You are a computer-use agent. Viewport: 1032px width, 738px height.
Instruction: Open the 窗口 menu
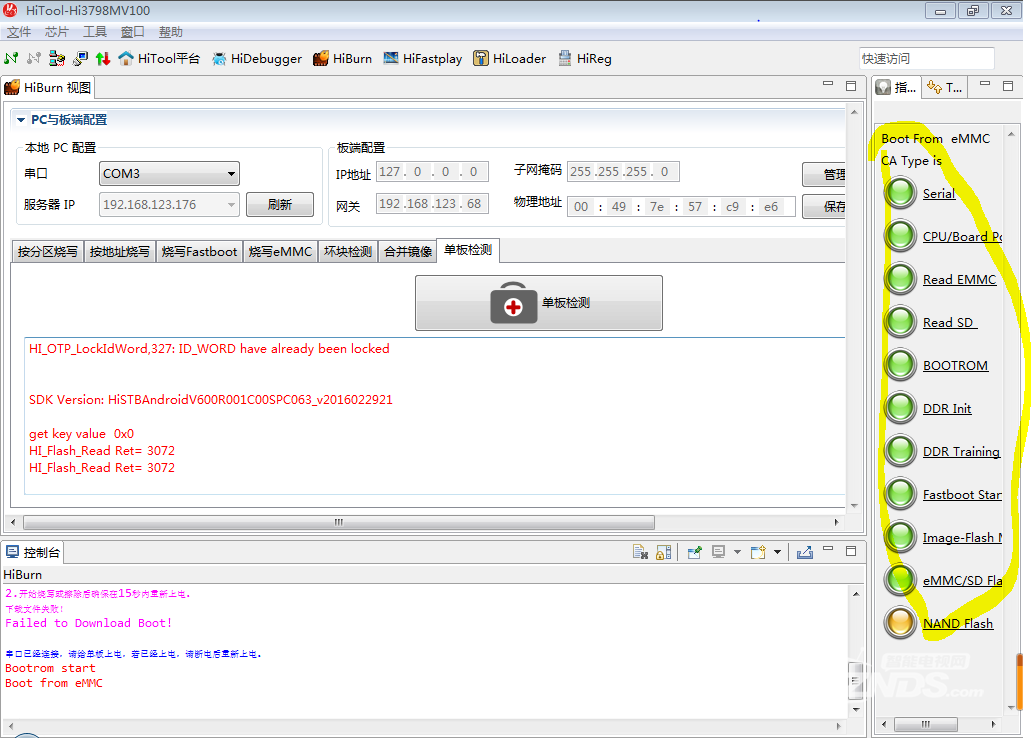tap(132, 32)
